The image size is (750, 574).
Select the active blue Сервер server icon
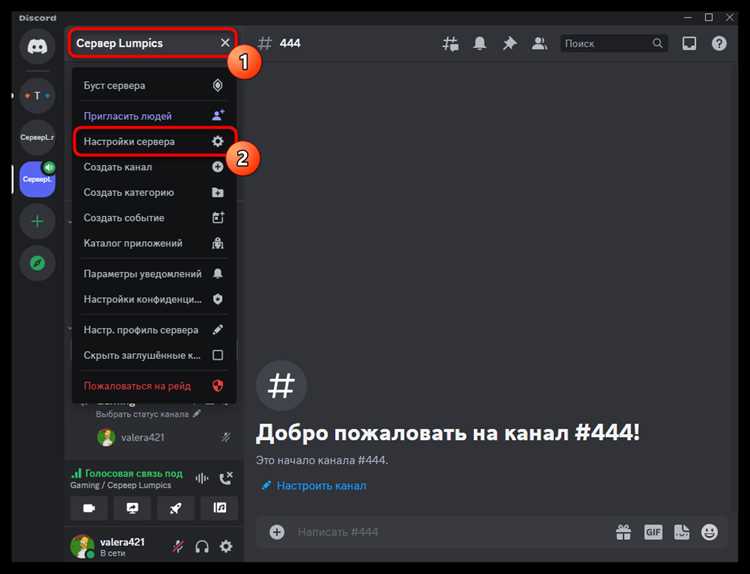pyautogui.click(x=37, y=179)
